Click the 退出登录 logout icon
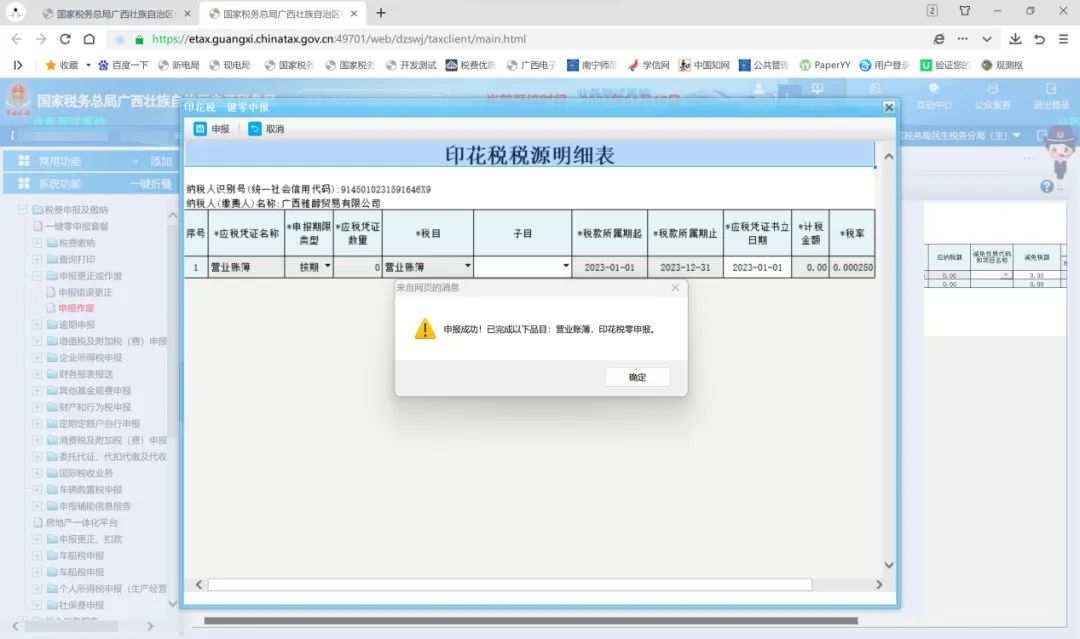 1050,96
